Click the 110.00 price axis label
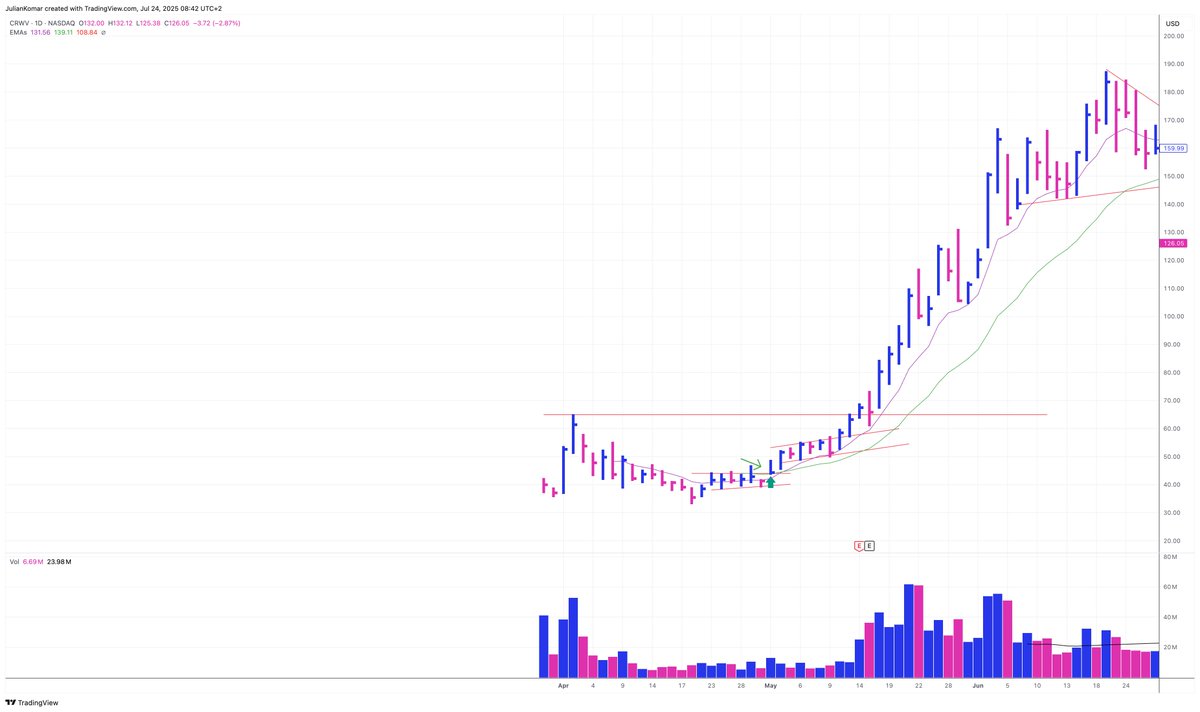 1174,288
